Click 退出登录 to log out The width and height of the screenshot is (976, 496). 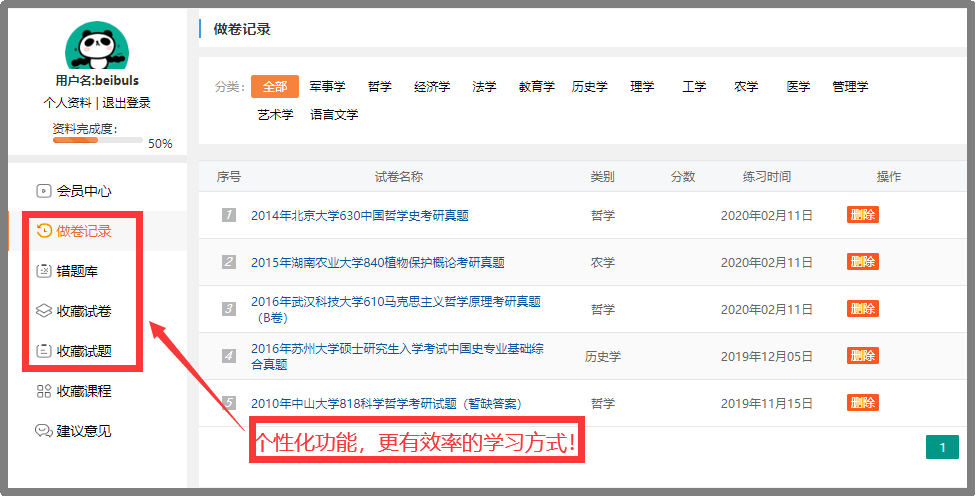(126, 103)
